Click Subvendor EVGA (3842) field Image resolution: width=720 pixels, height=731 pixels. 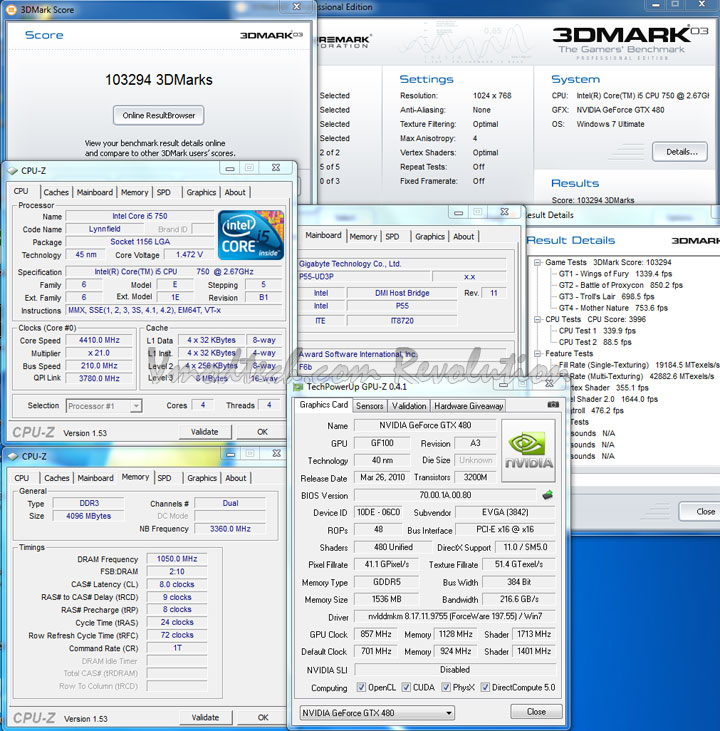pyautogui.click(x=505, y=512)
